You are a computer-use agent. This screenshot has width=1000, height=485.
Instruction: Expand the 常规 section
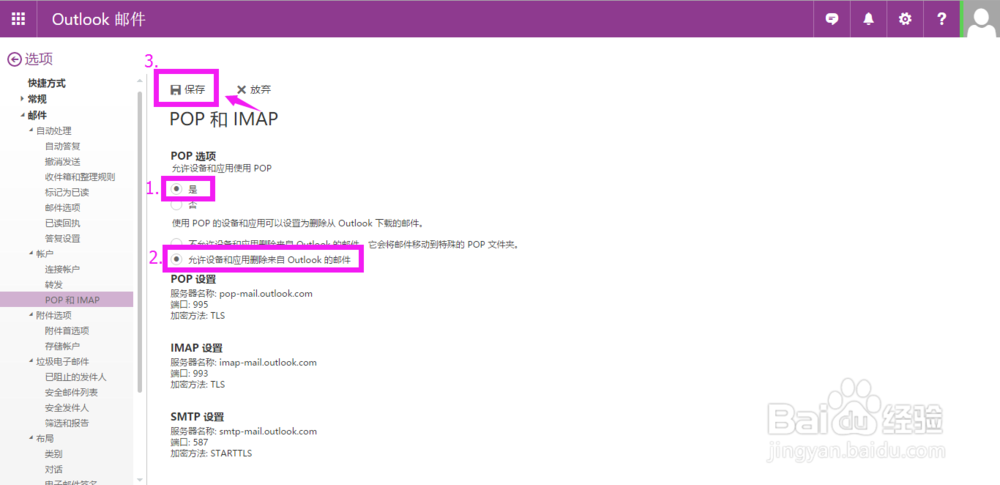coord(22,99)
